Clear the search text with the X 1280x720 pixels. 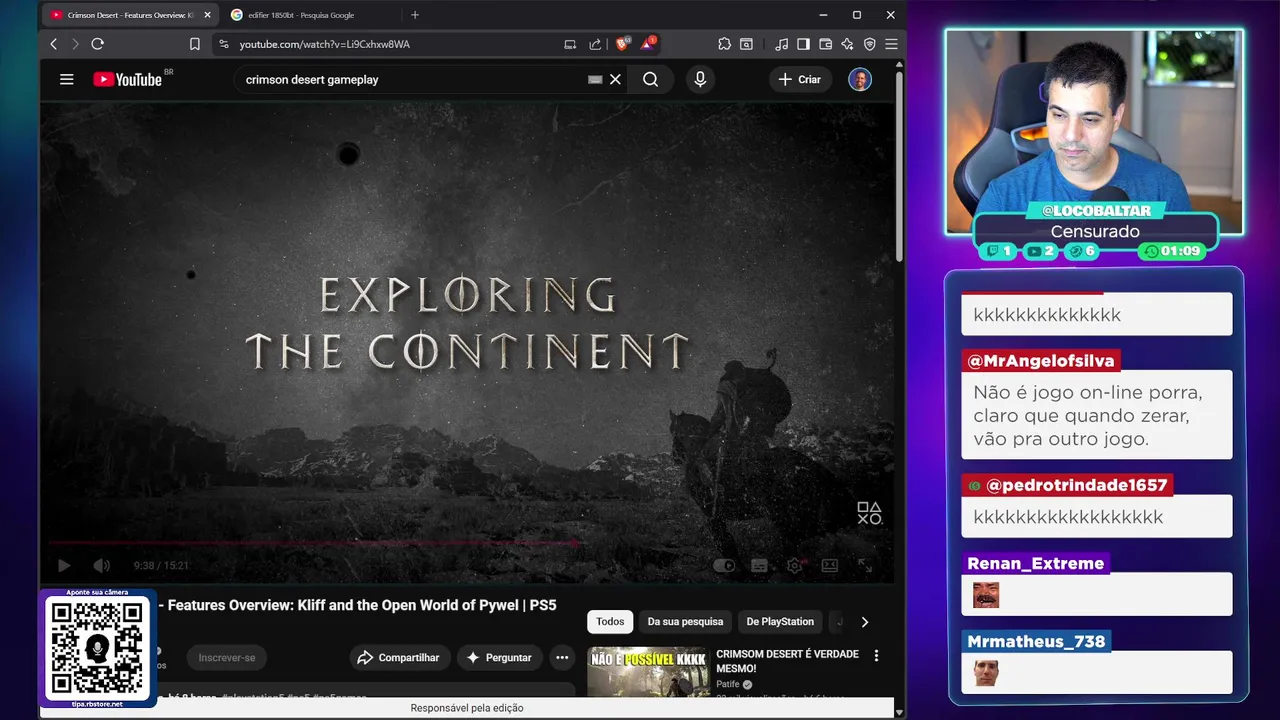pyautogui.click(x=615, y=79)
